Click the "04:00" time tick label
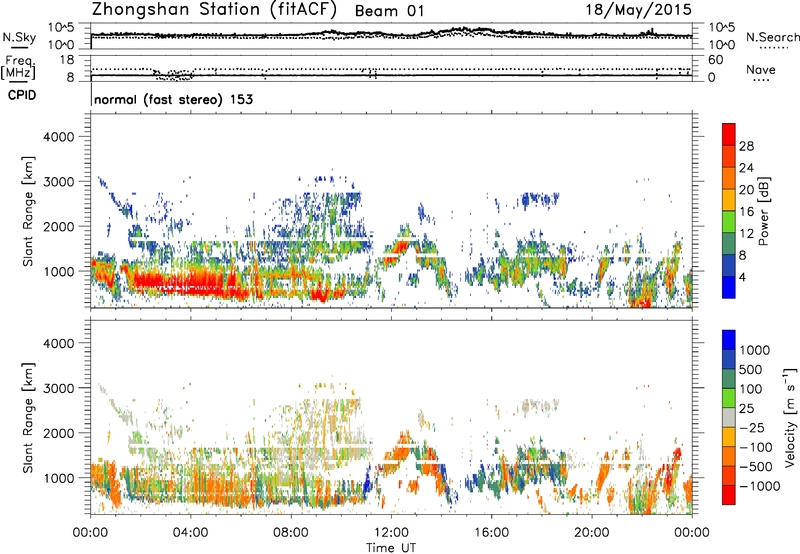 point(190,533)
